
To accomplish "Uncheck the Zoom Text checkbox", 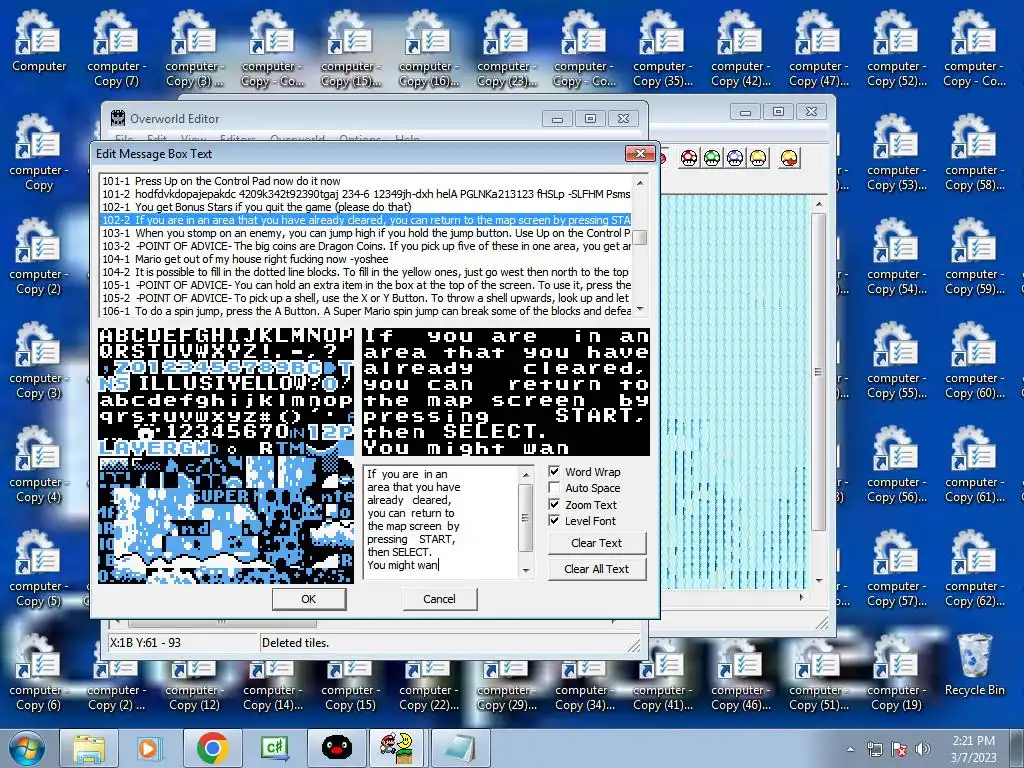I will 554,505.
